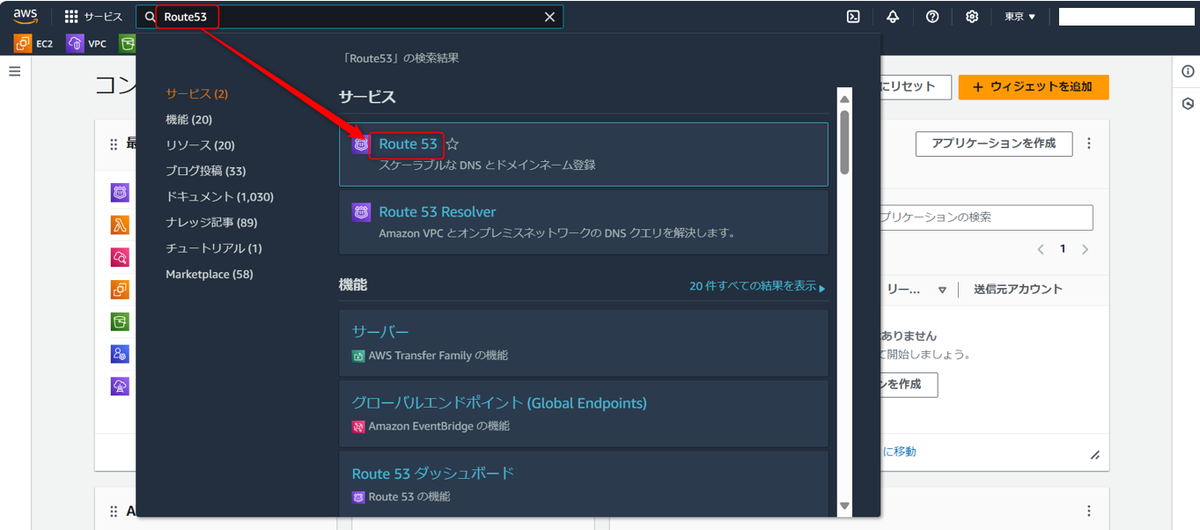
Task: Click the アプリケーションを作成 button
Action: 993,143
